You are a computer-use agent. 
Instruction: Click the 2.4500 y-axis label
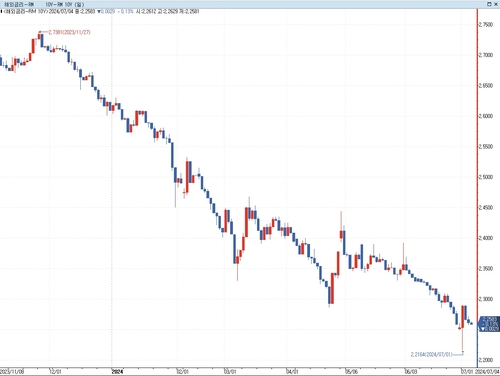486,208
